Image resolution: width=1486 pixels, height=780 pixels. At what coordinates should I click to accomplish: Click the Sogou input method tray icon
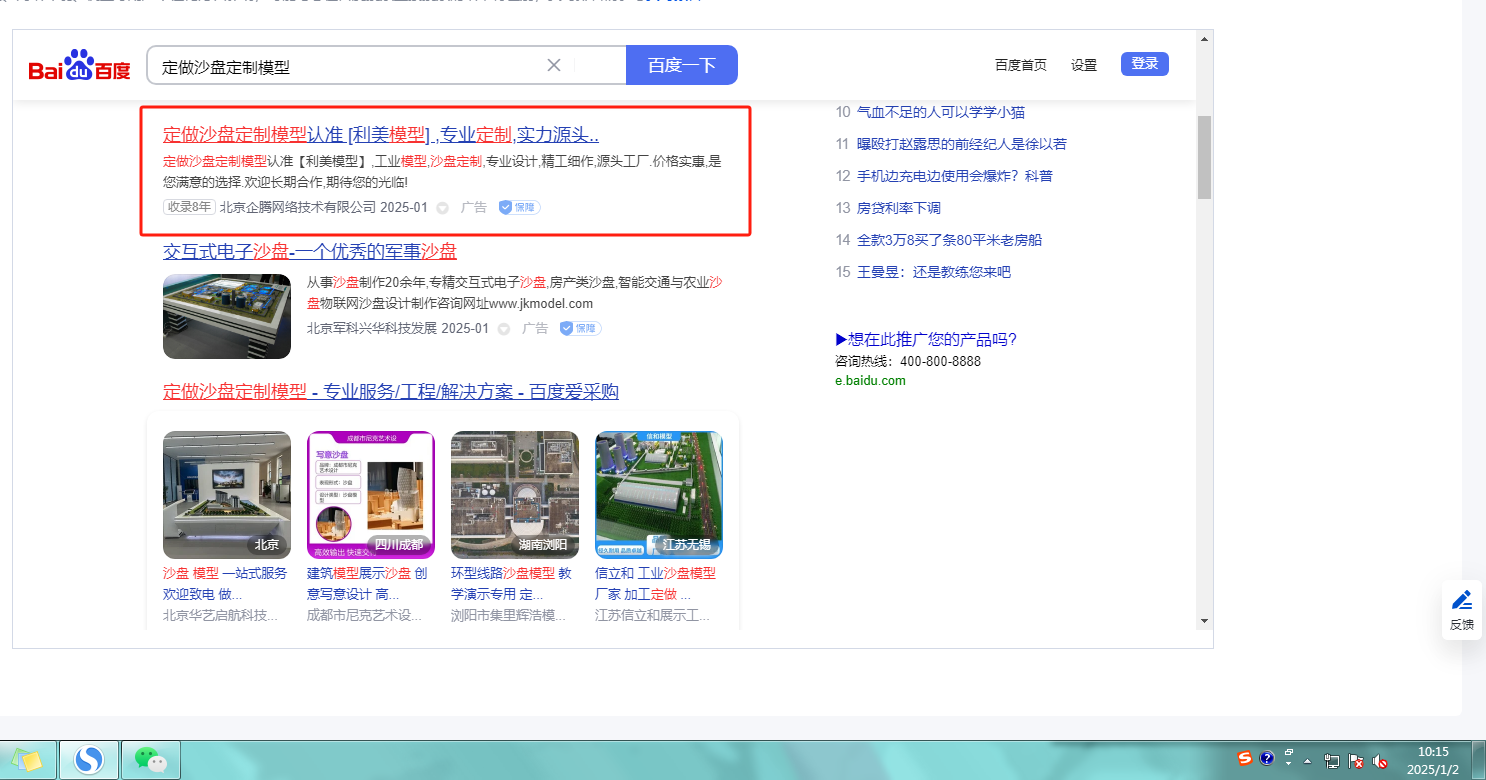[1244, 759]
